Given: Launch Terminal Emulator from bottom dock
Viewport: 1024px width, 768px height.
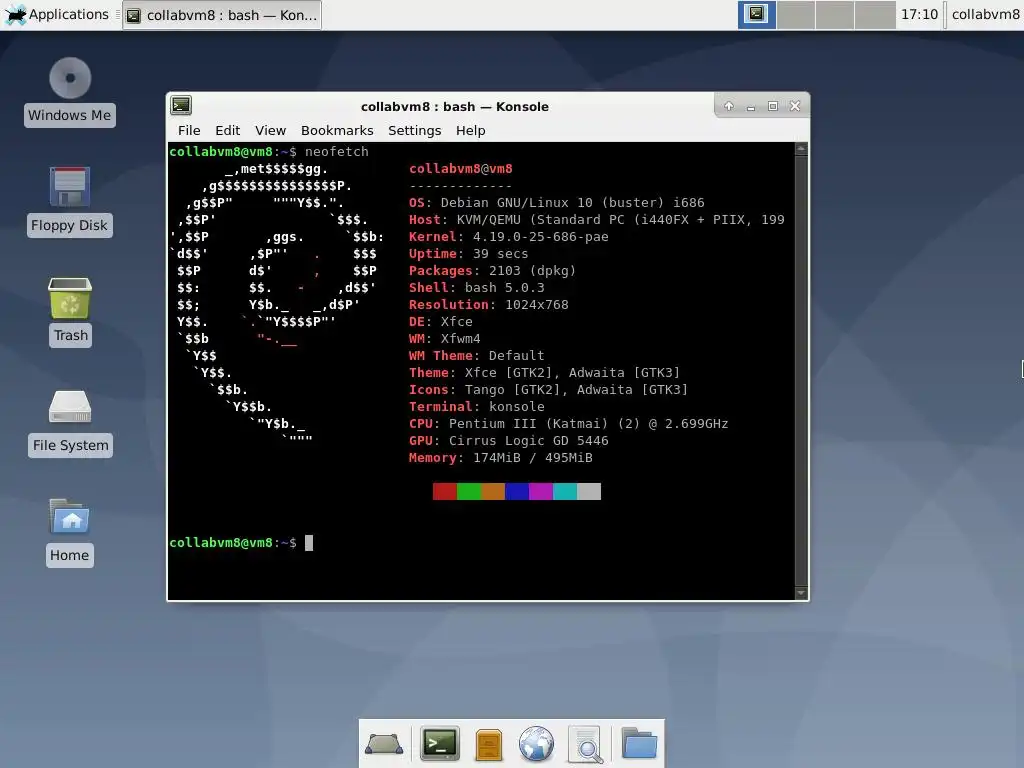Looking at the screenshot, I should click(x=440, y=743).
